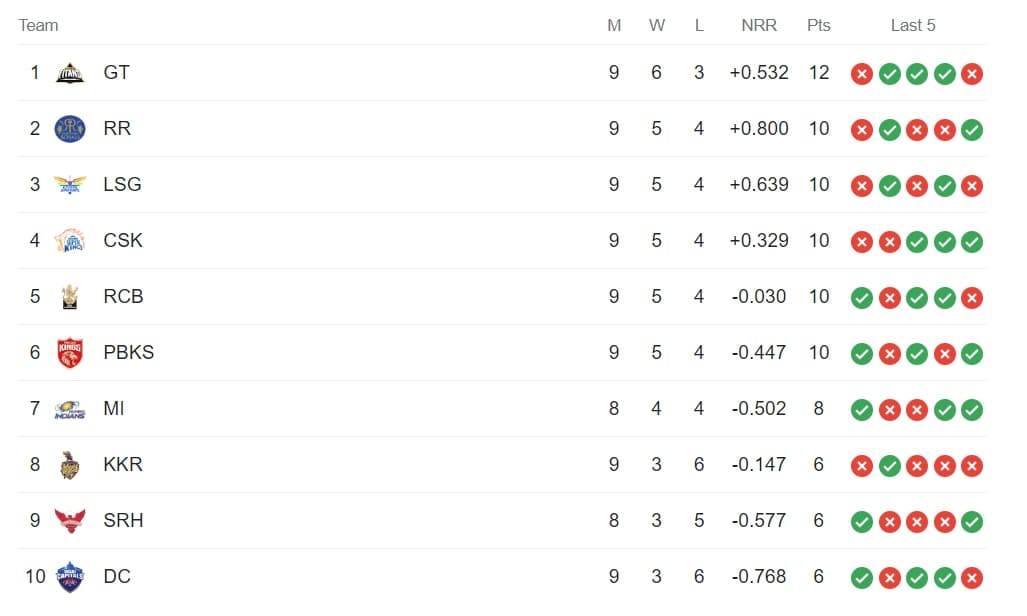Click the Team column header

click(38, 25)
